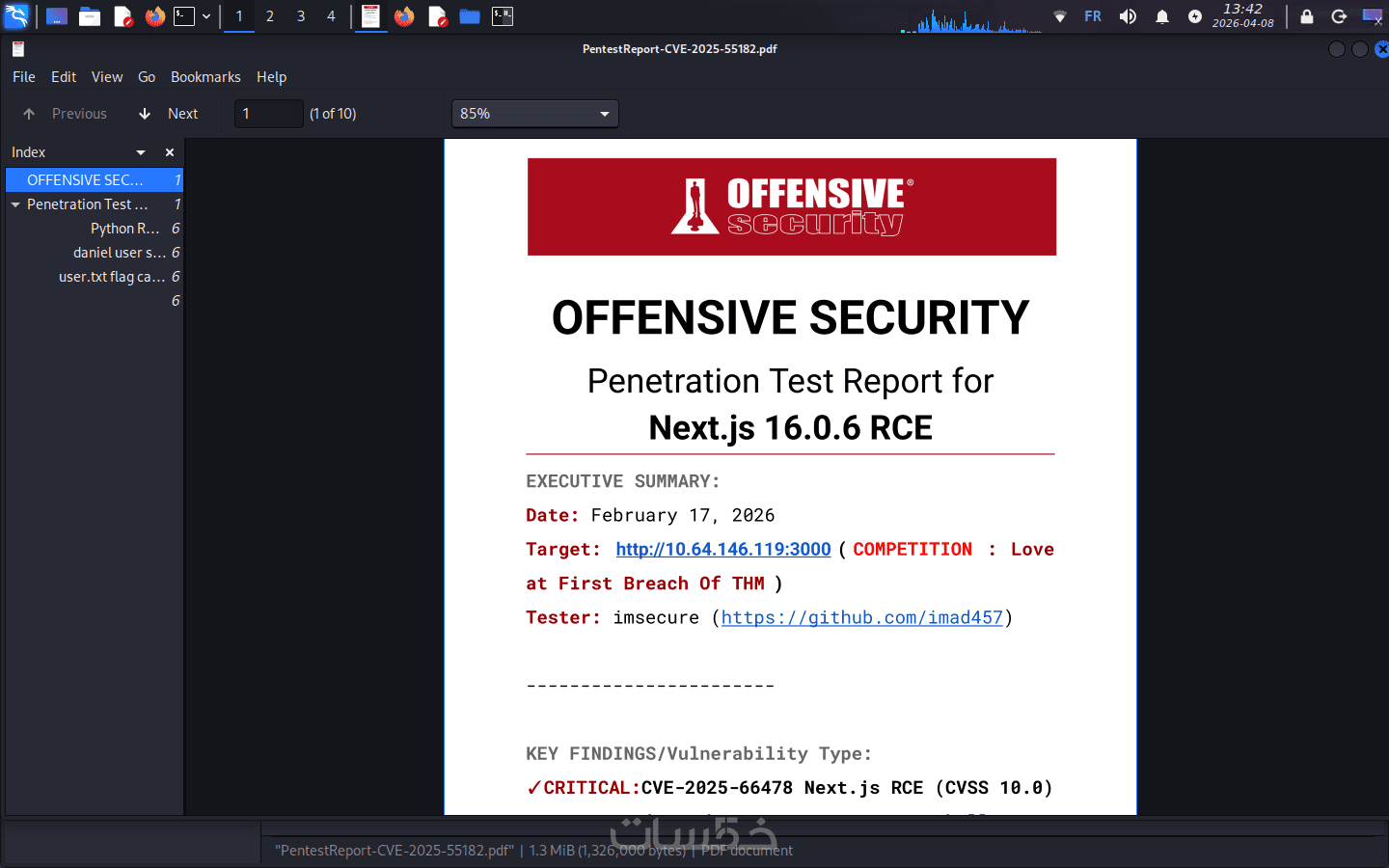This screenshot has height=868, width=1389.
Task: Select the Python R… index entry
Action: [x=95, y=229]
